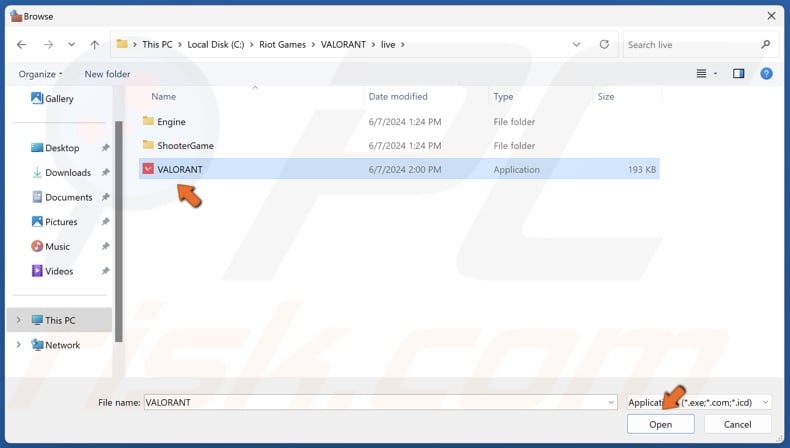
Task: Toggle the preview pane
Action: 739,74
